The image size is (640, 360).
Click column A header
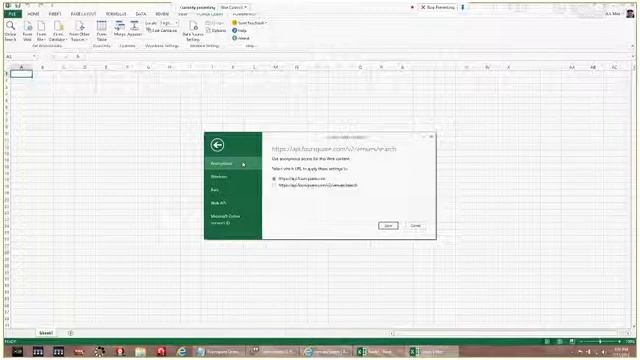tap(21, 67)
